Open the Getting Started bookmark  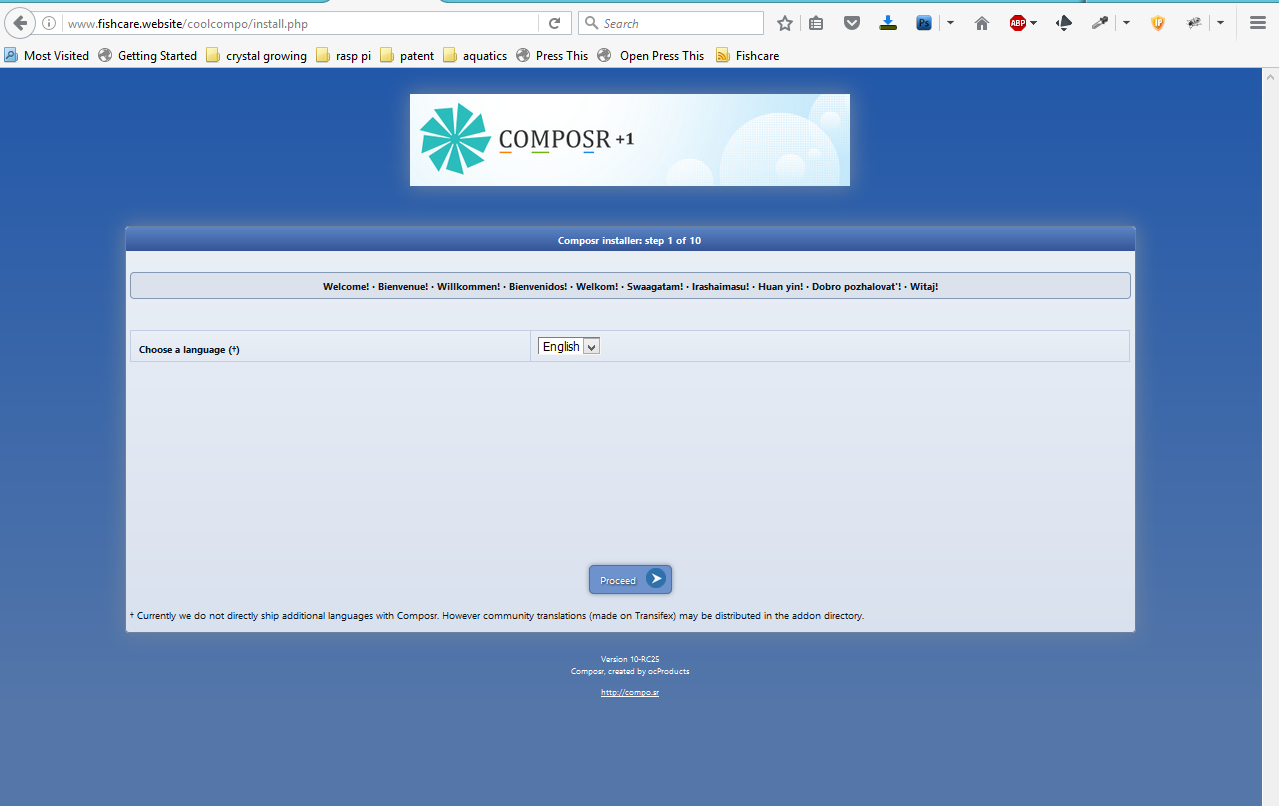[148, 56]
